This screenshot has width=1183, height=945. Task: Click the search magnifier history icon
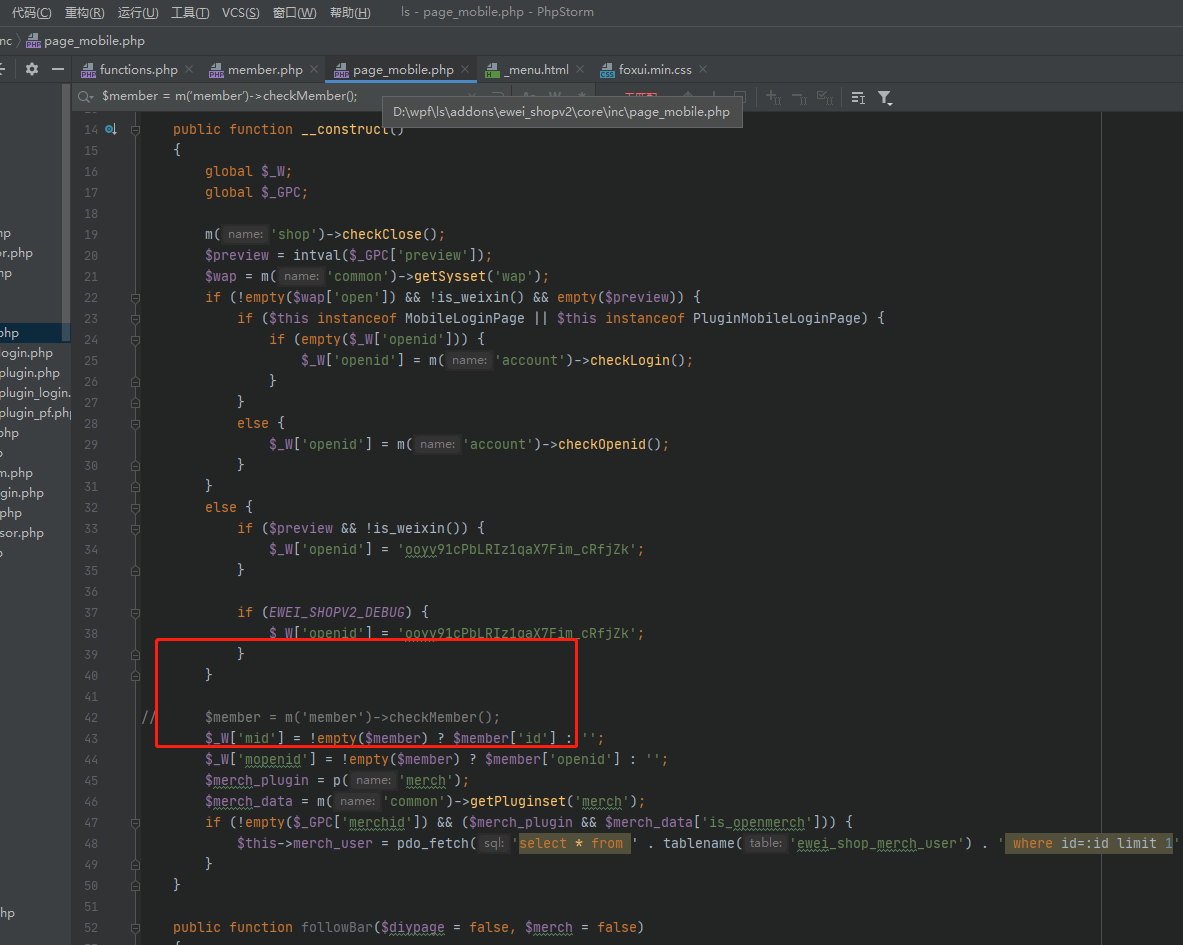(85, 97)
